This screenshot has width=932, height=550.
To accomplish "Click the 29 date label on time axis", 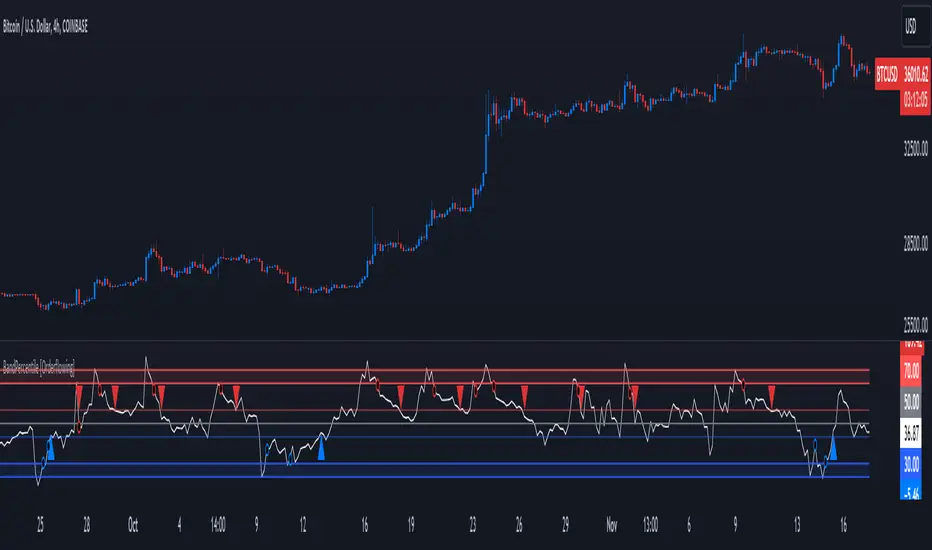I will pos(565,525).
